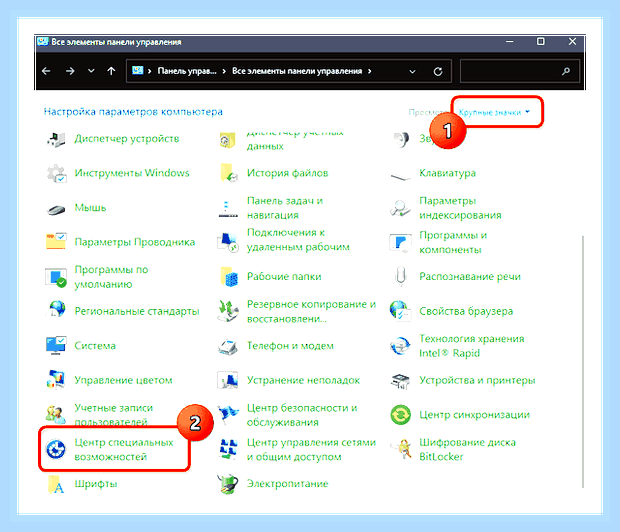The height and width of the screenshot is (532, 620).
Task: Refresh the control panel view
Action: (438, 72)
